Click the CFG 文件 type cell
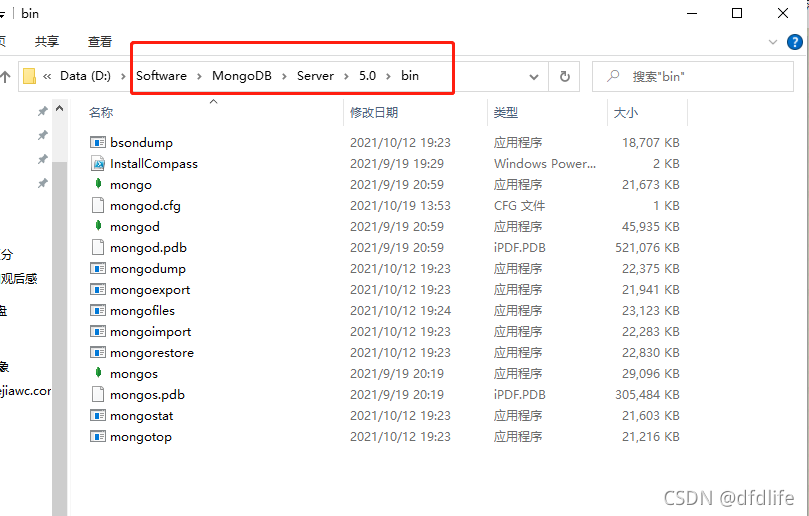This screenshot has height=516, width=809. 519,206
